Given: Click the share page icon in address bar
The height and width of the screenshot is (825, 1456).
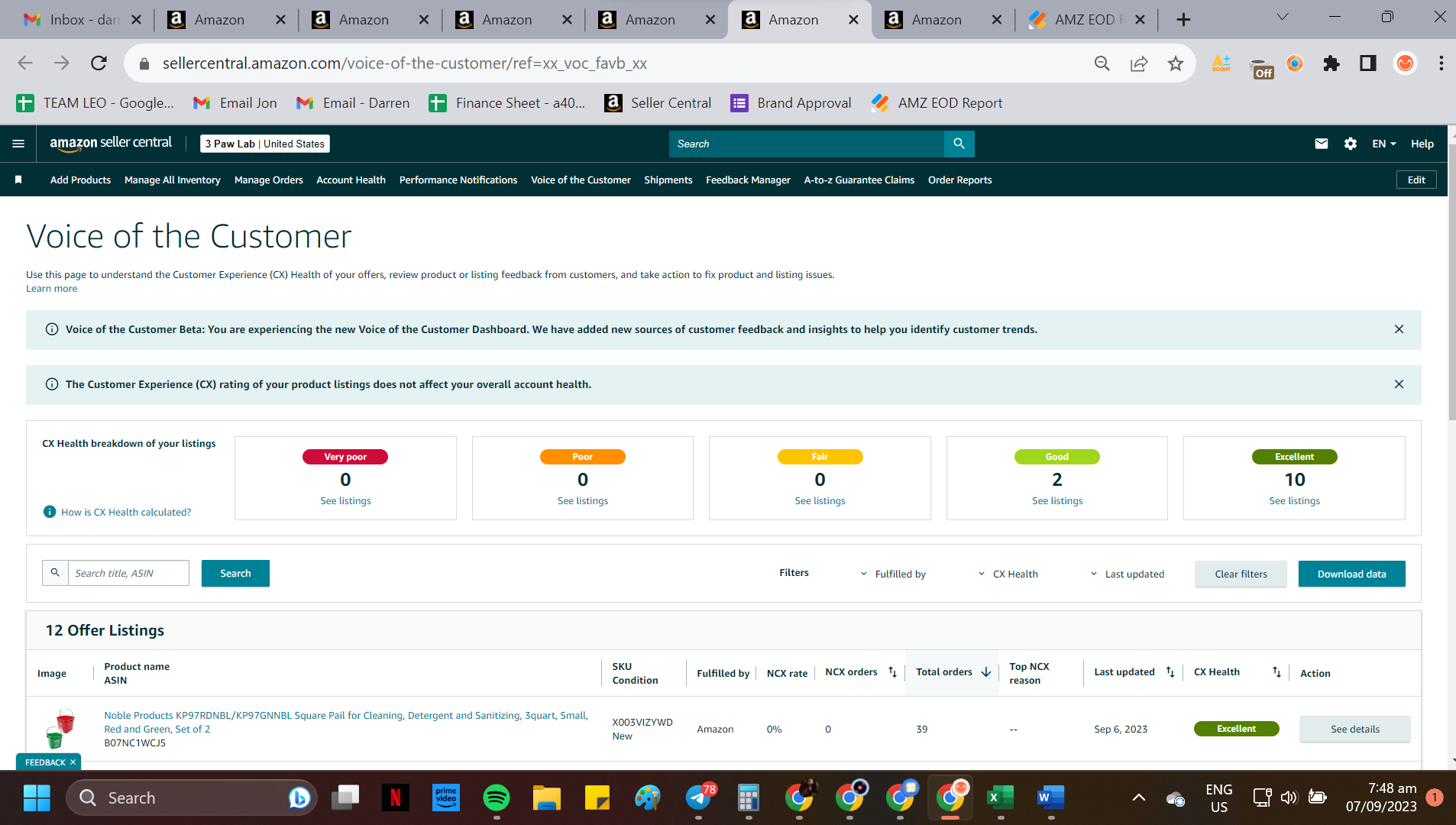Looking at the screenshot, I should pyautogui.click(x=1138, y=63).
